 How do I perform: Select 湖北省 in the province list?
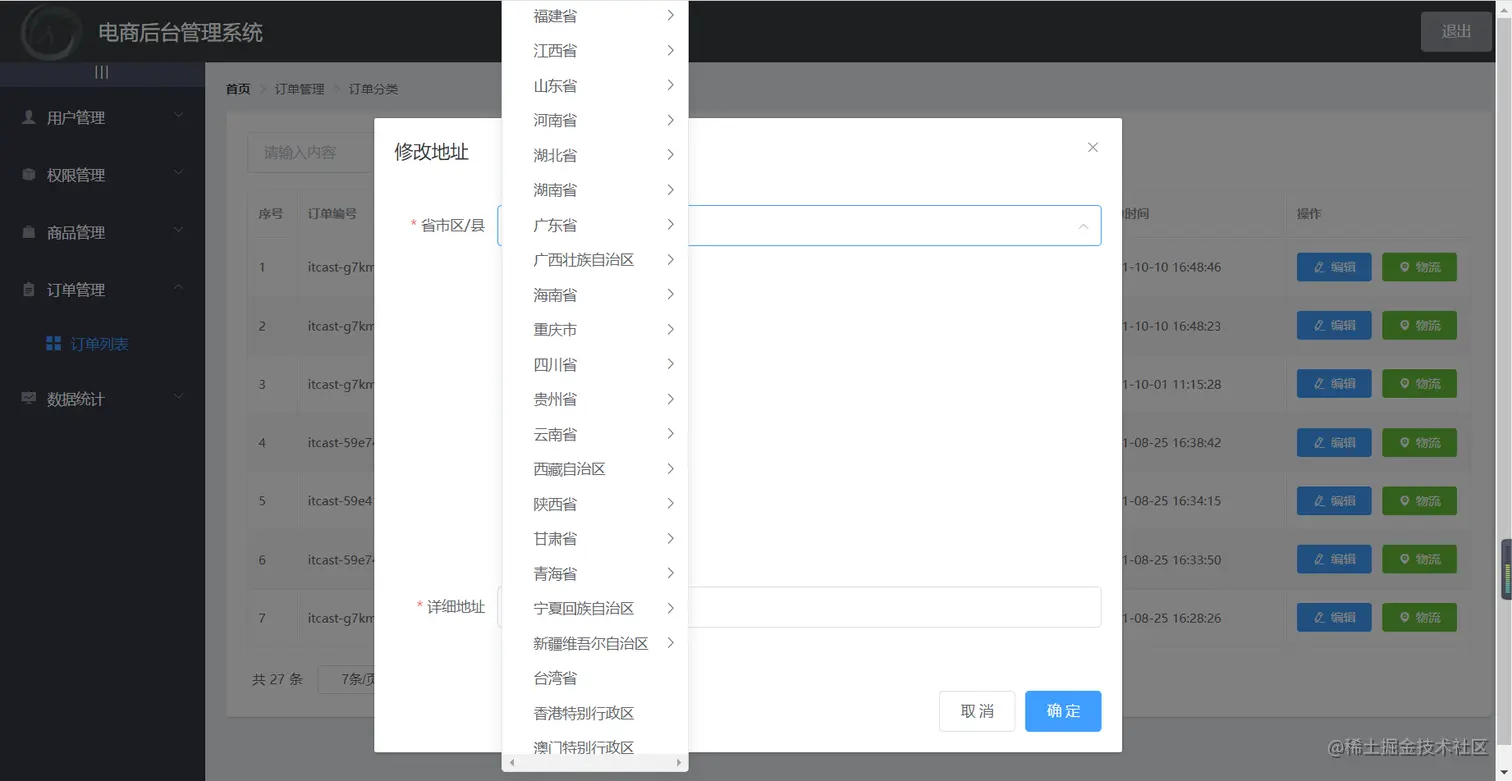(595, 155)
